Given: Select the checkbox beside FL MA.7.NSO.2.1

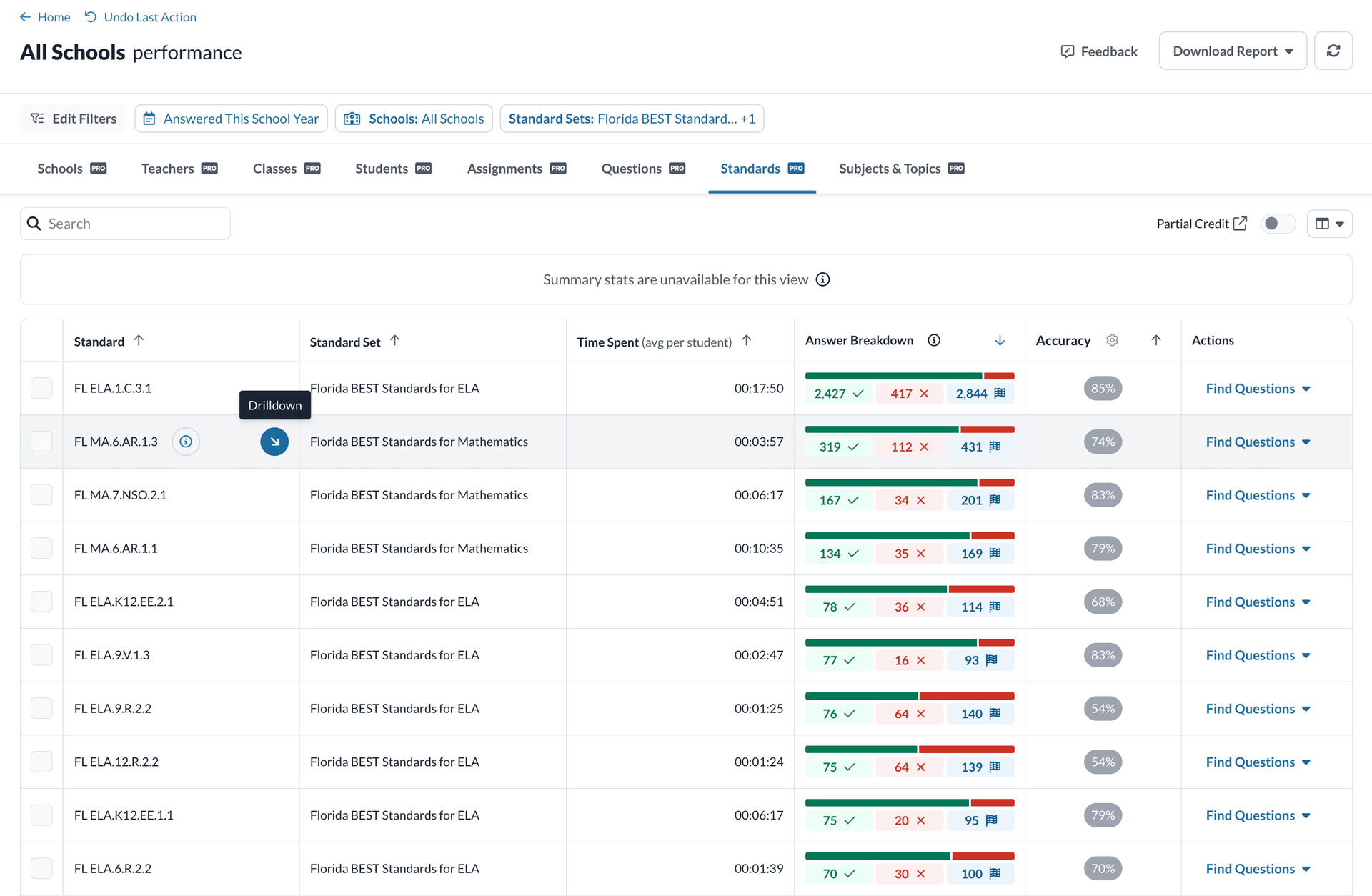Looking at the screenshot, I should point(41,494).
